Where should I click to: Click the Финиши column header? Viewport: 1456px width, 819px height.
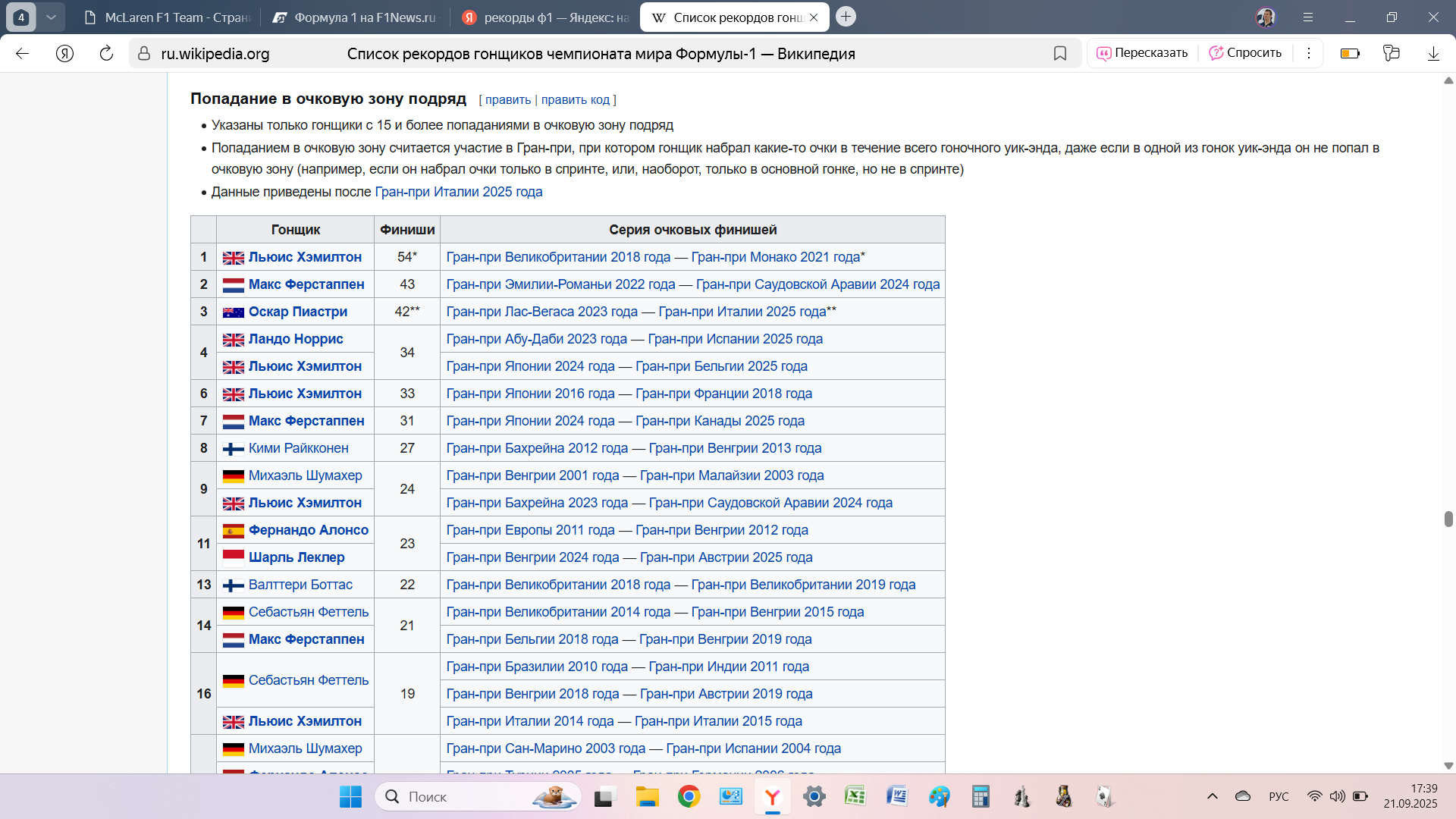(407, 230)
